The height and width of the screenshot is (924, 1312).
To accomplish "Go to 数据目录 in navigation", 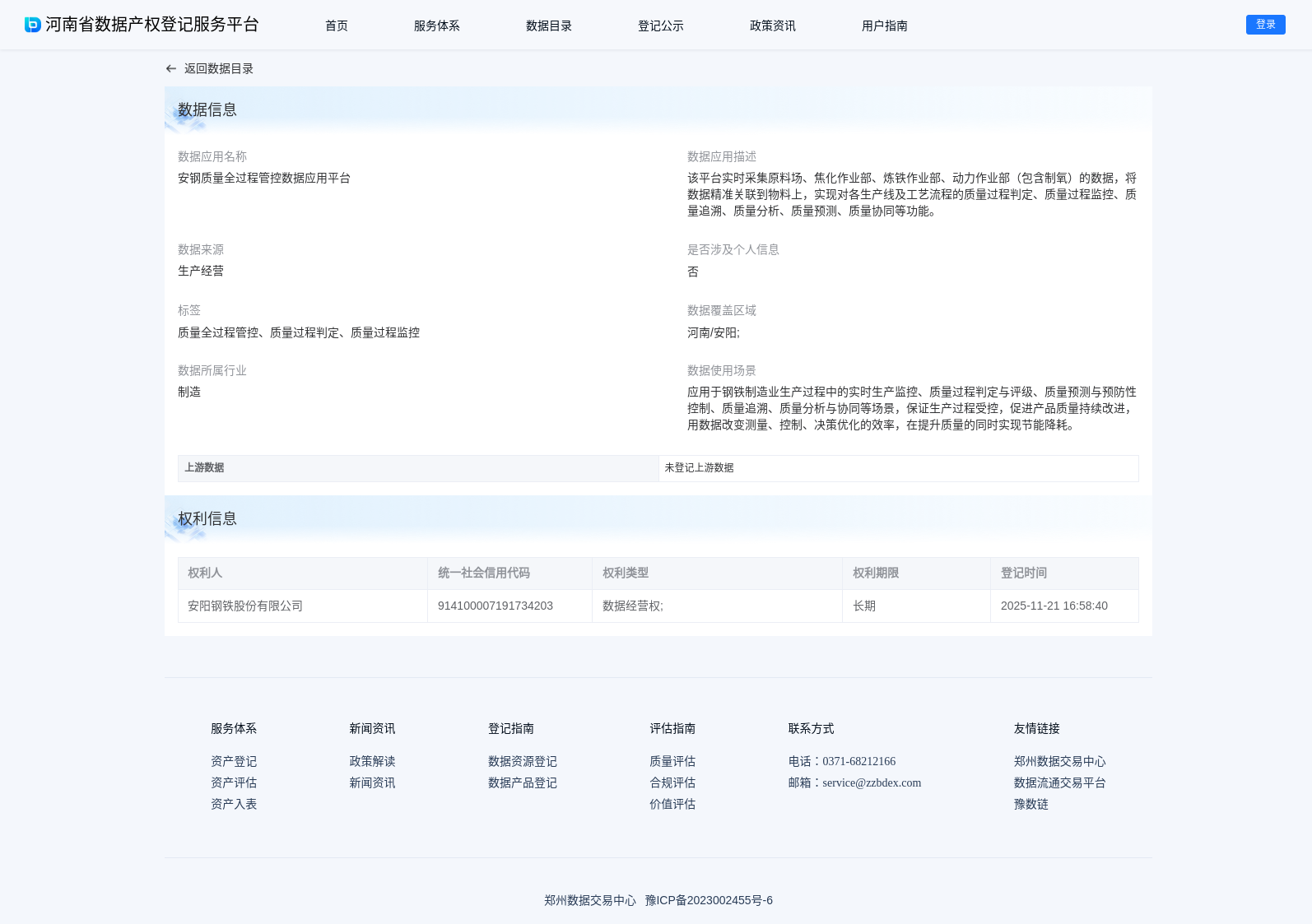I will coord(549,26).
